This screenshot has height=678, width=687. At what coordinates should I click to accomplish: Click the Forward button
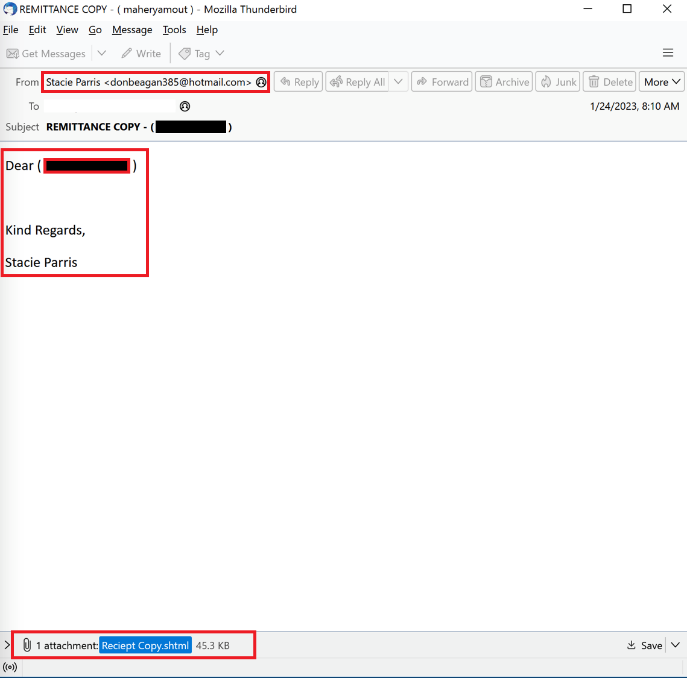[440, 82]
